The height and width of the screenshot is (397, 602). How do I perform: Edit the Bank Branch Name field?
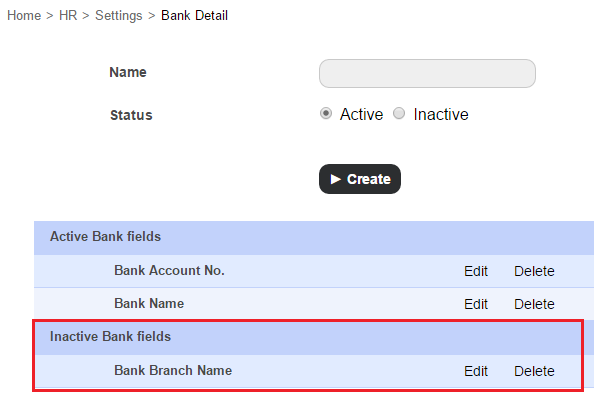(x=476, y=371)
